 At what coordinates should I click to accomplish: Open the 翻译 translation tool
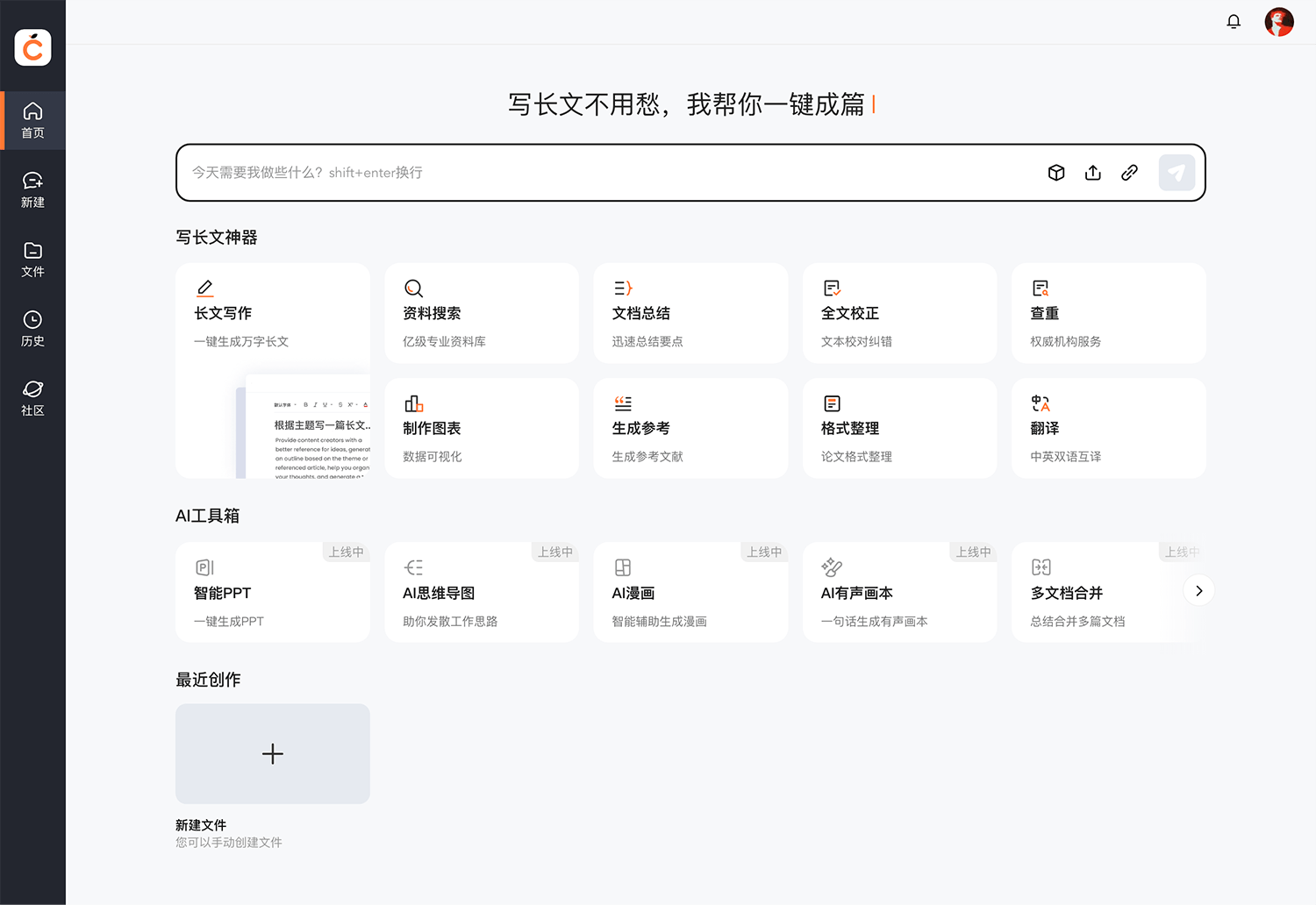(x=1108, y=428)
